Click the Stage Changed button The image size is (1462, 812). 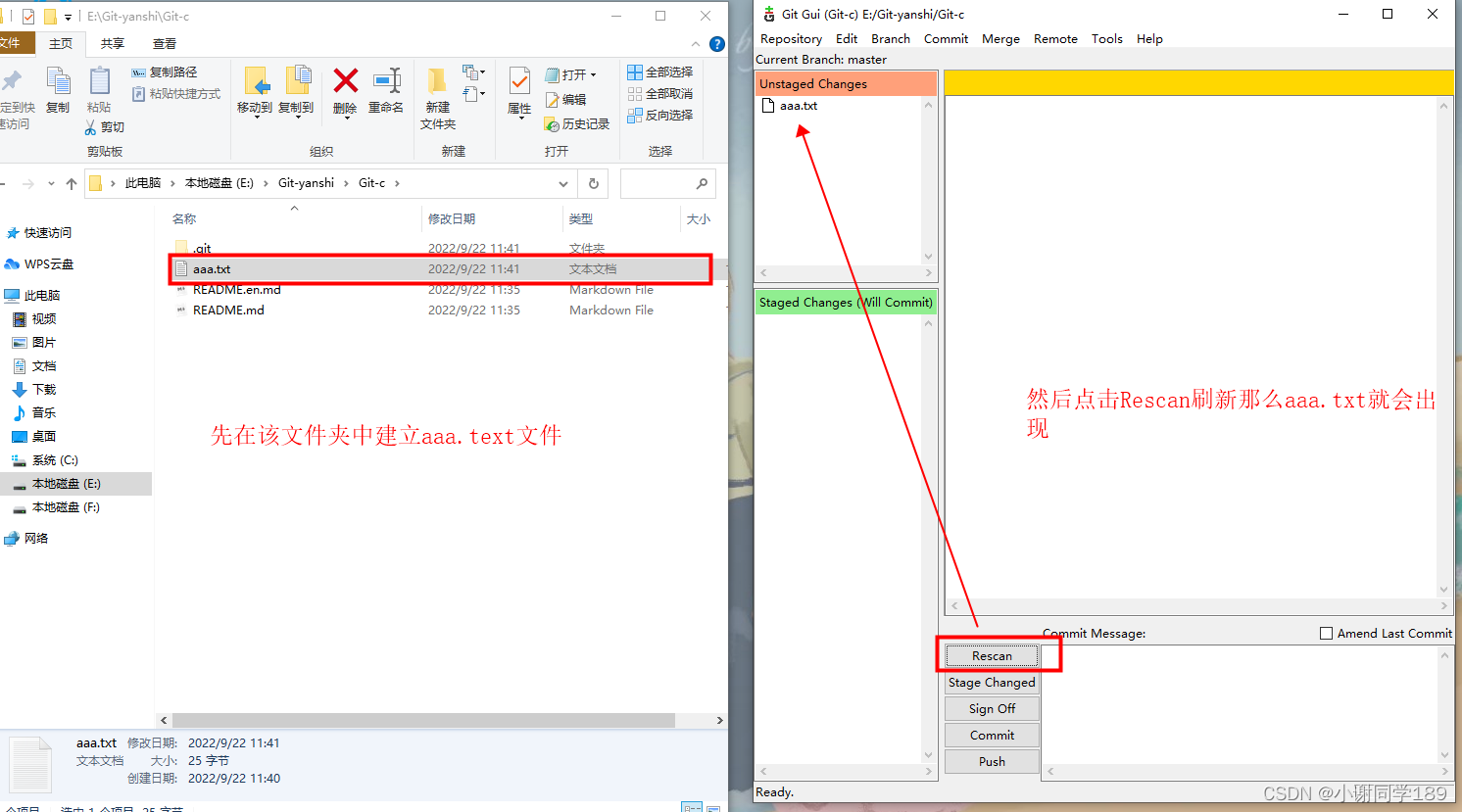(992, 683)
